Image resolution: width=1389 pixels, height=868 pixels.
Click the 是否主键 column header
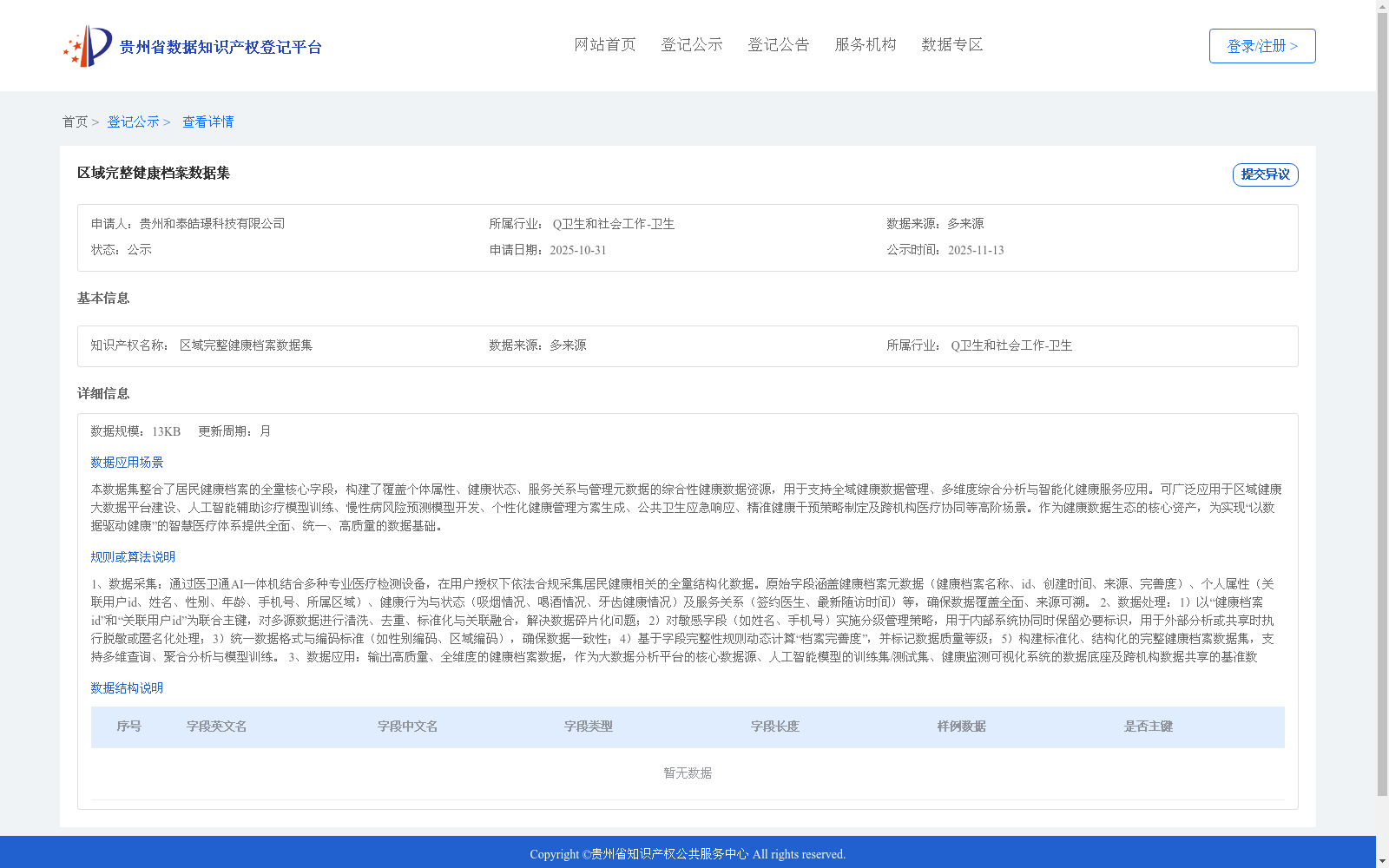[1149, 727]
